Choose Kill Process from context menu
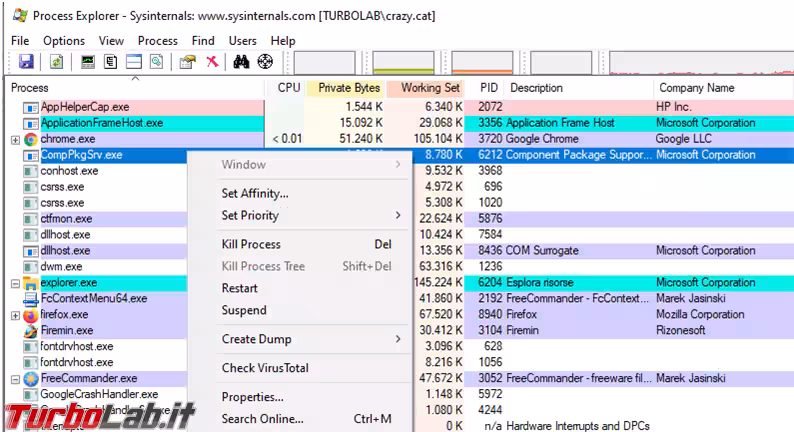 pos(251,244)
